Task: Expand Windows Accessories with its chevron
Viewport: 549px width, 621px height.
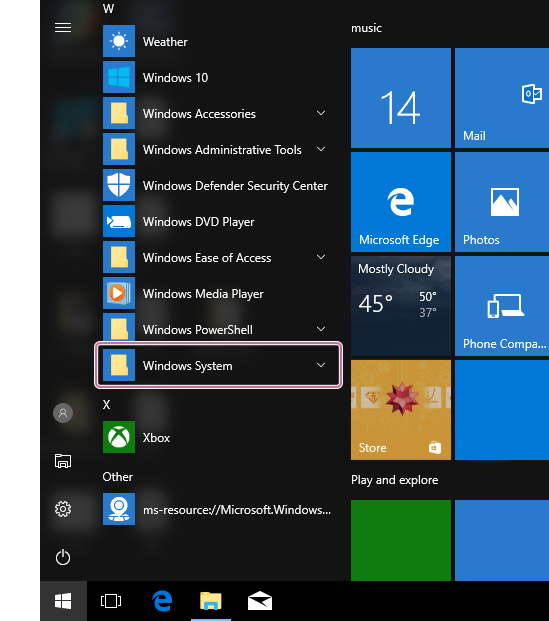Action: click(321, 113)
